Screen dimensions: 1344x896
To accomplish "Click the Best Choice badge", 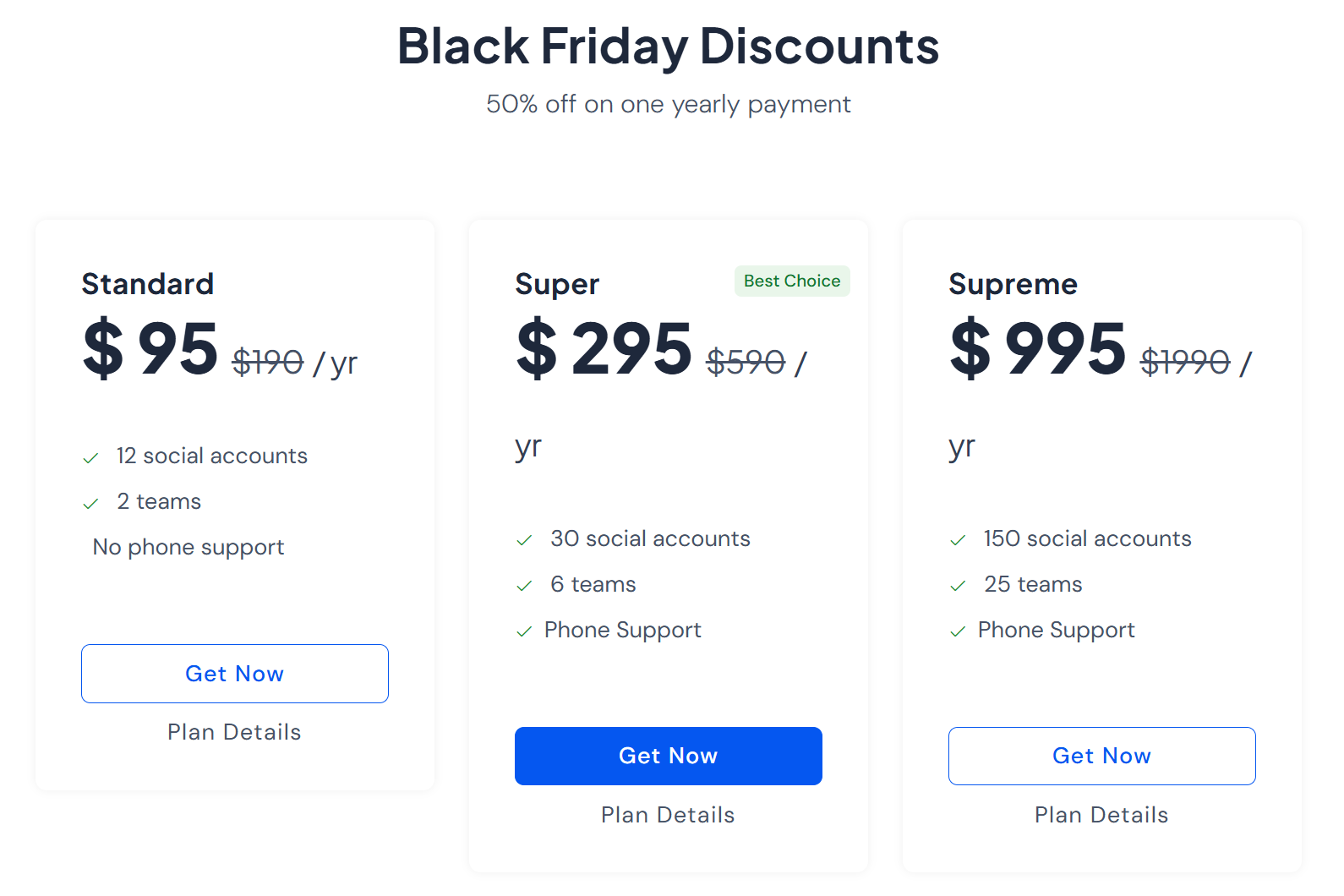I will pyautogui.click(x=792, y=281).
